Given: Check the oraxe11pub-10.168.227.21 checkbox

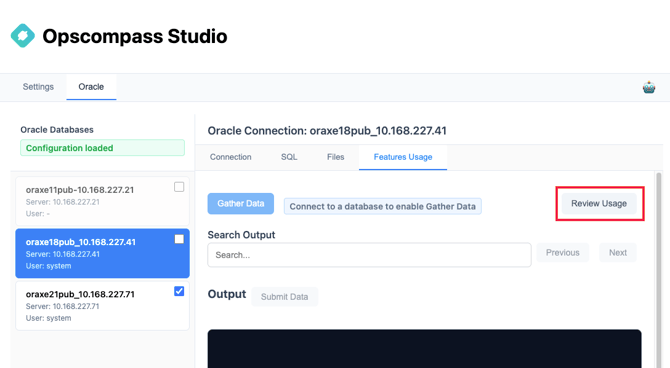Looking at the screenshot, I should 179,187.
